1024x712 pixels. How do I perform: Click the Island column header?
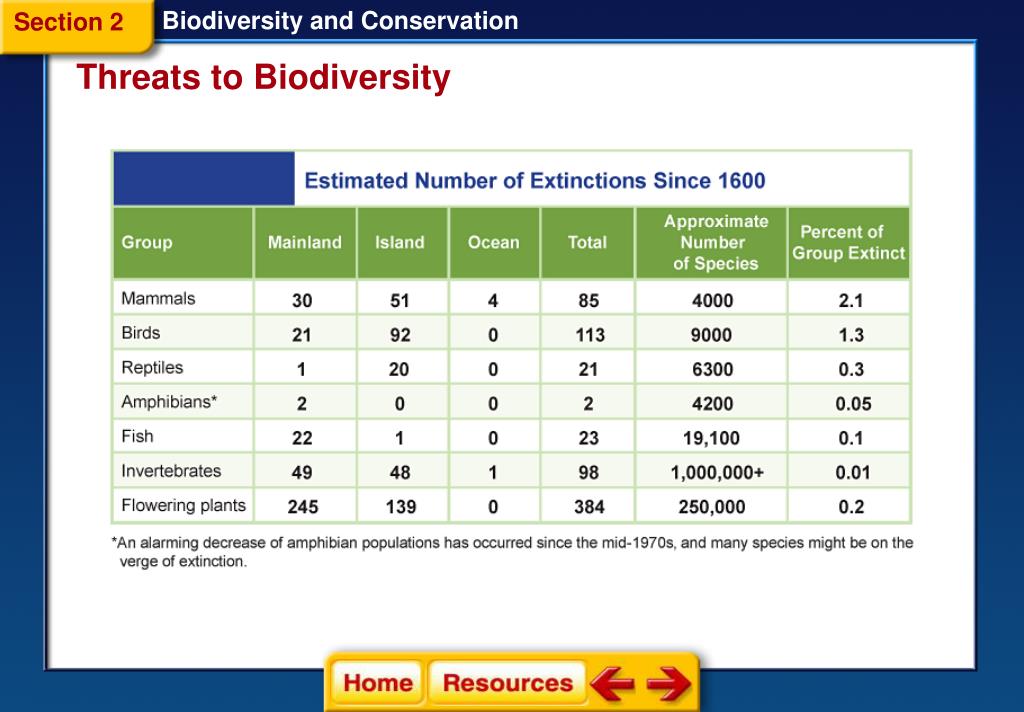(400, 242)
